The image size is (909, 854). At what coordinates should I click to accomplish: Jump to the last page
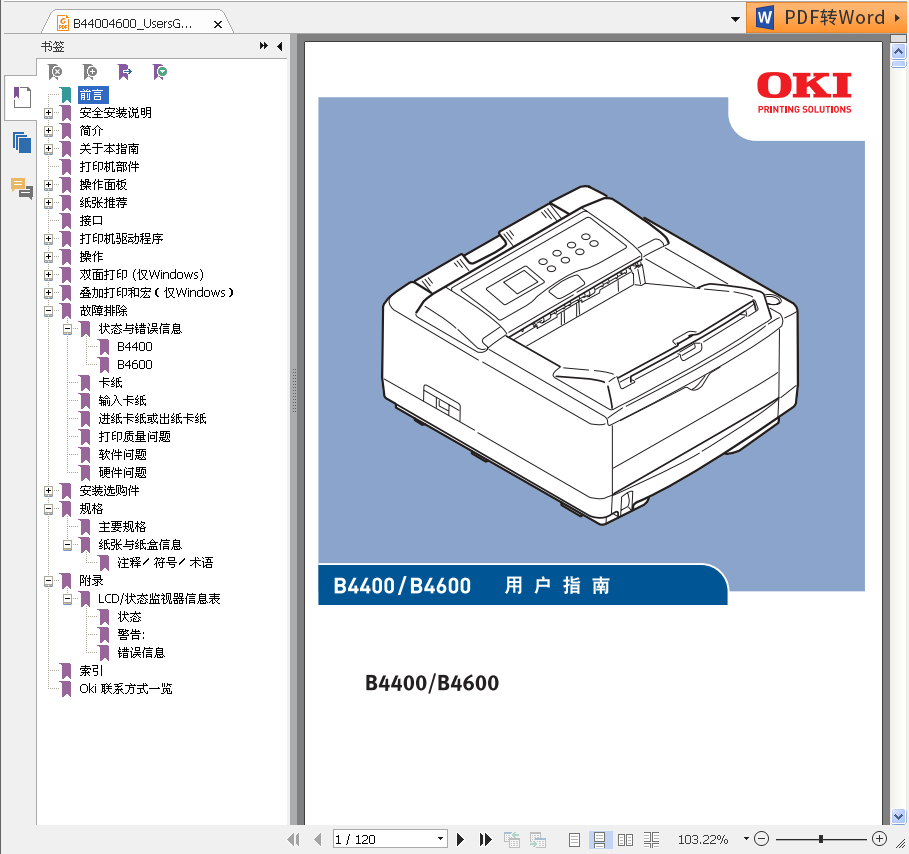(x=485, y=839)
